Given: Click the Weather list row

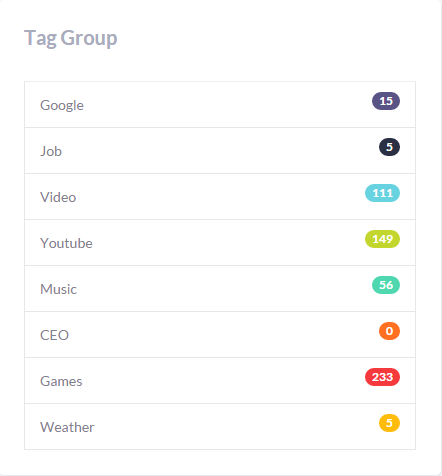Looking at the screenshot, I should (x=220, y=427).
